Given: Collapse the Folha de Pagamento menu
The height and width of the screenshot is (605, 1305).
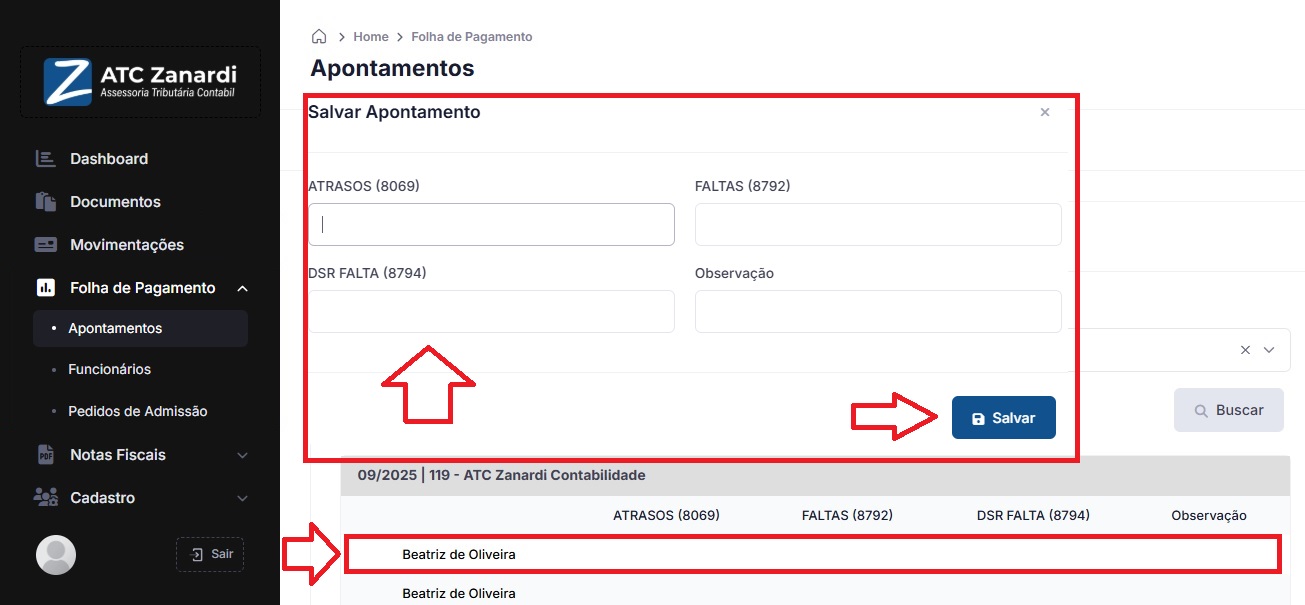Looking at the screenshot, I should pyautogui.click(x=242, y=289).
